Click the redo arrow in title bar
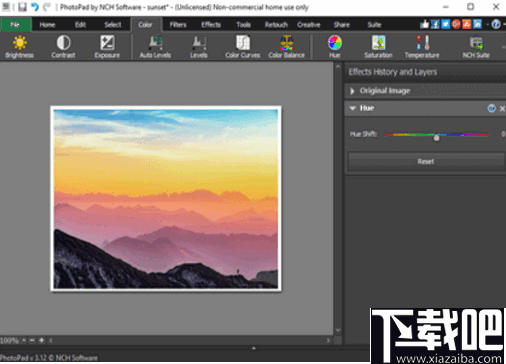Viewport: 506px width, 364px height. point(47,7)
